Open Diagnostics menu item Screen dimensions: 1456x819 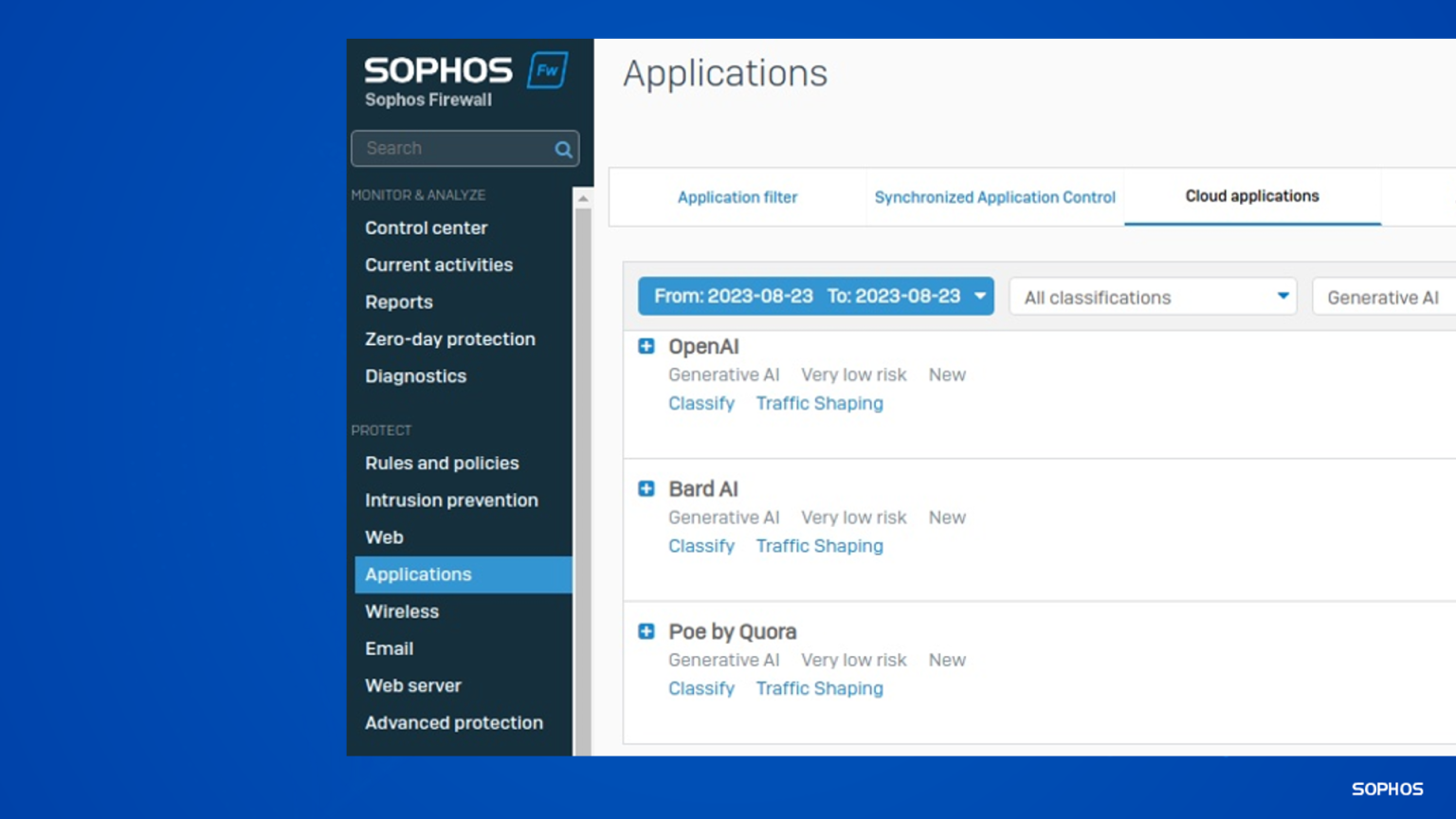click(416, 375)
